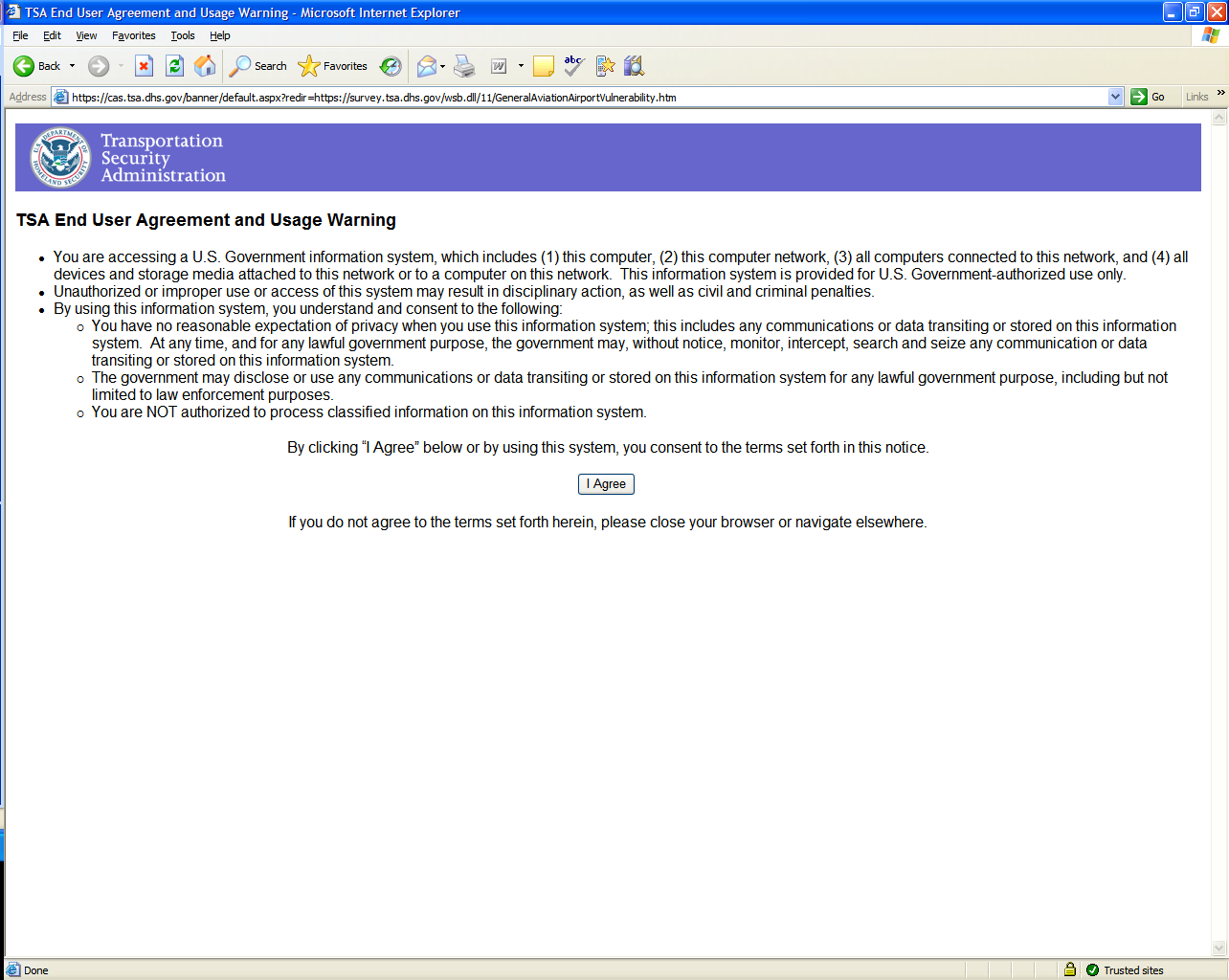Click the Department of Homeland Security seal

[61, 157]
